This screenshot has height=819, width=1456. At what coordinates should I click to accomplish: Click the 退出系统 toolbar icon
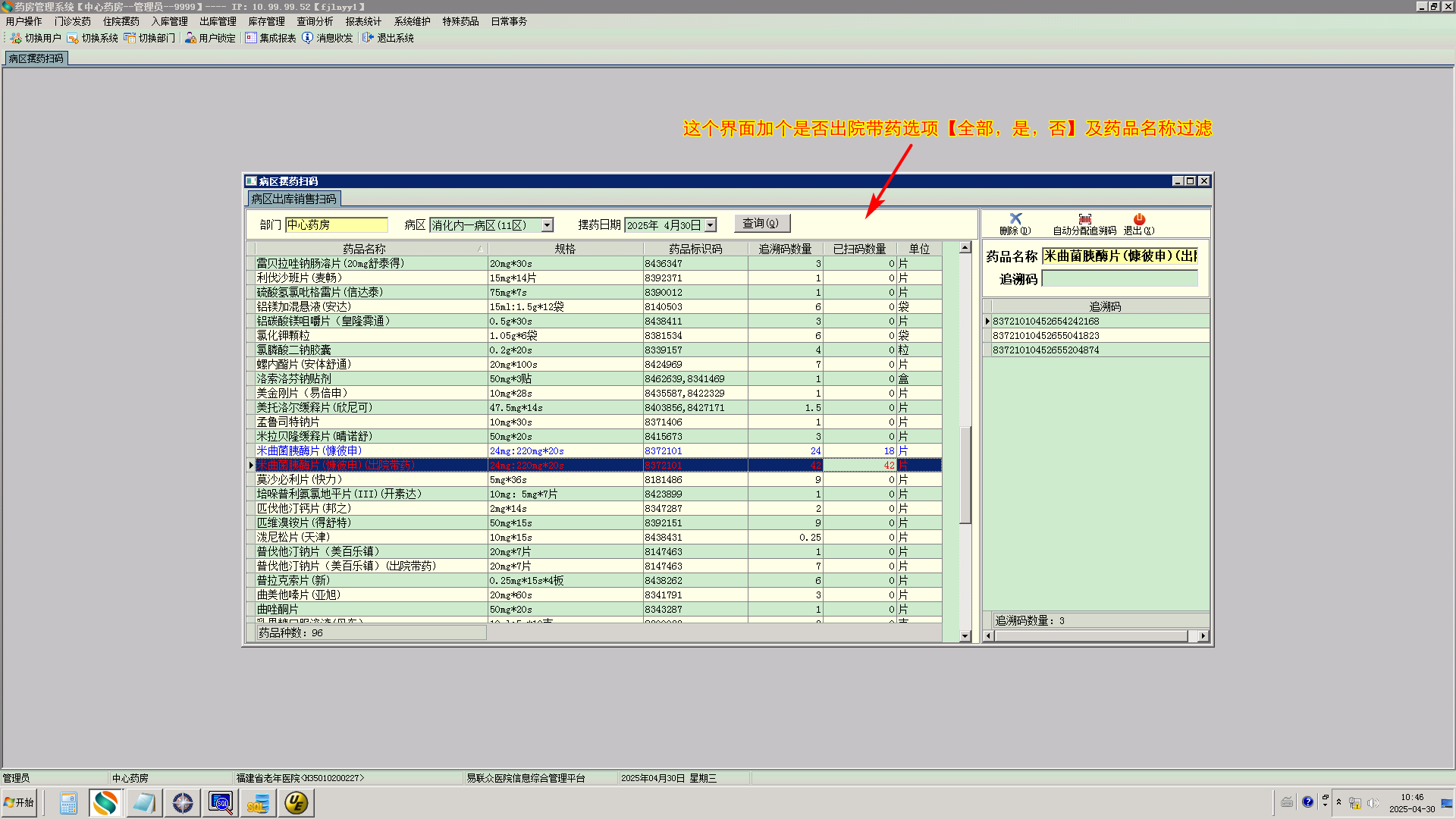pos(369,38)
